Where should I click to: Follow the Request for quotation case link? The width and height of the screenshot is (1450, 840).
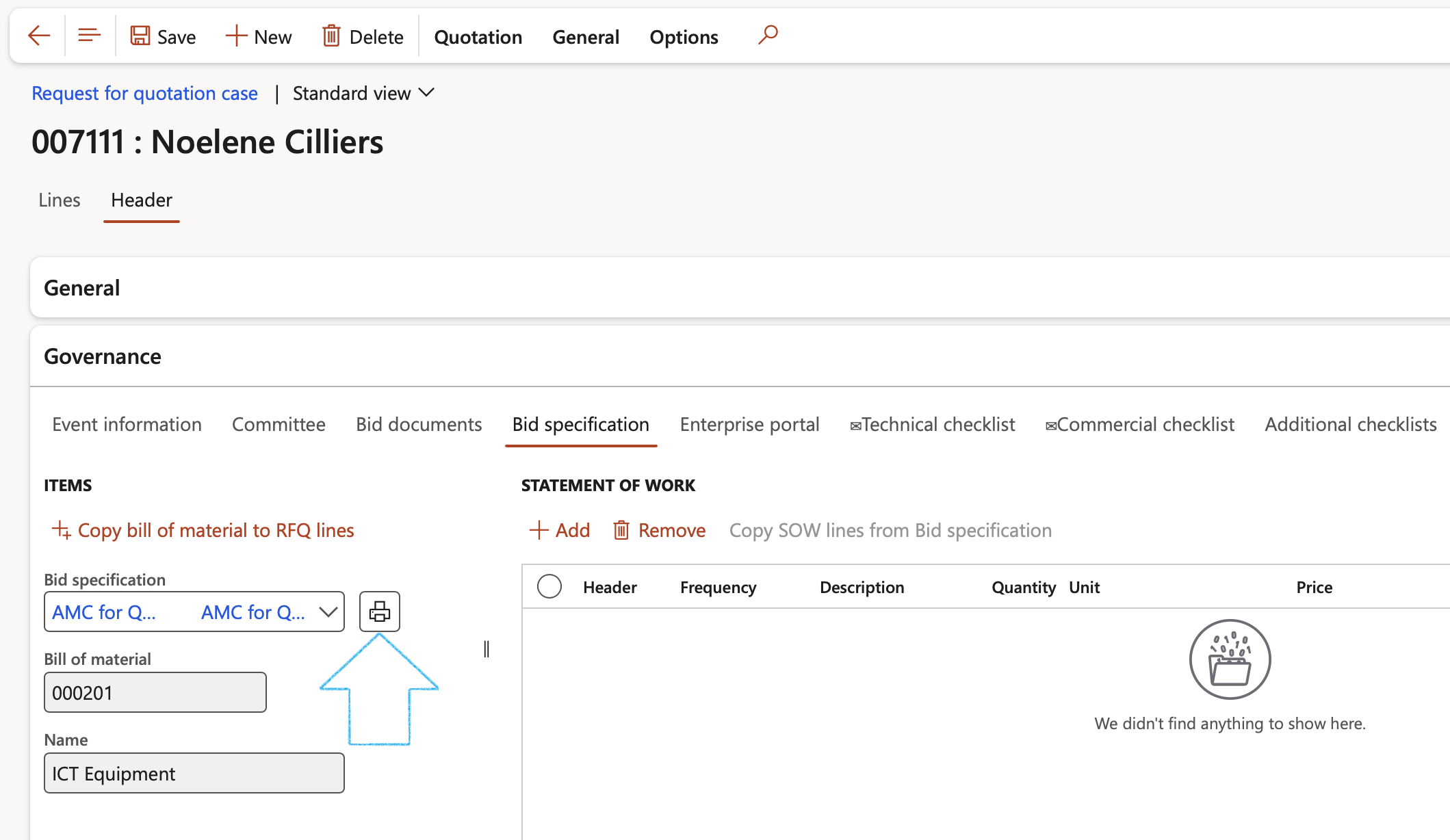(x=144, y=93)
